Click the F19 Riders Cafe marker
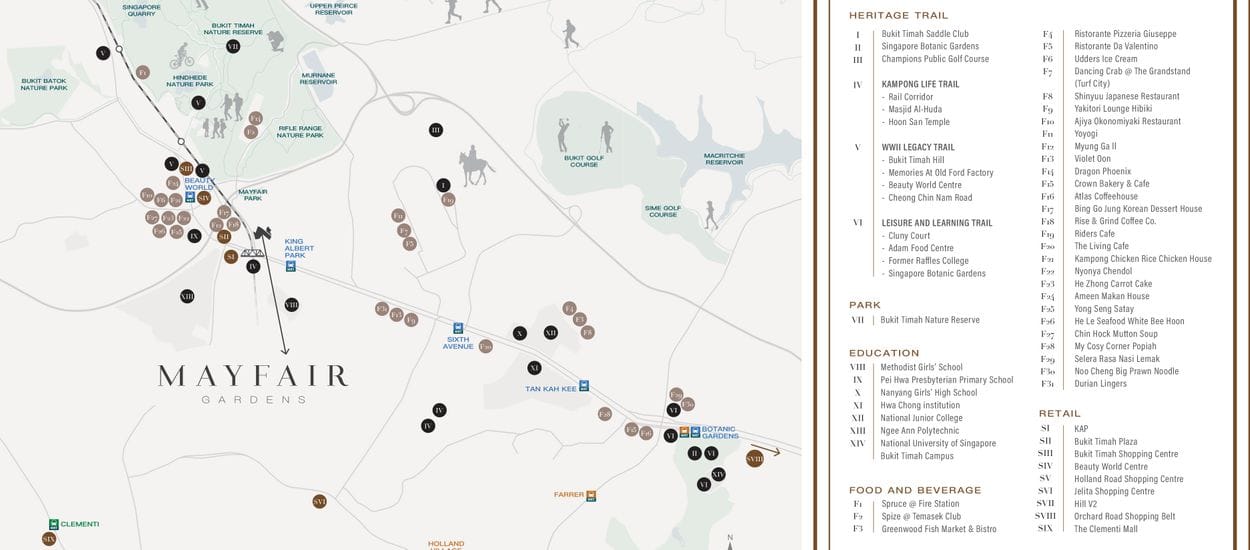1250x550 pixels. coord(448,200)
